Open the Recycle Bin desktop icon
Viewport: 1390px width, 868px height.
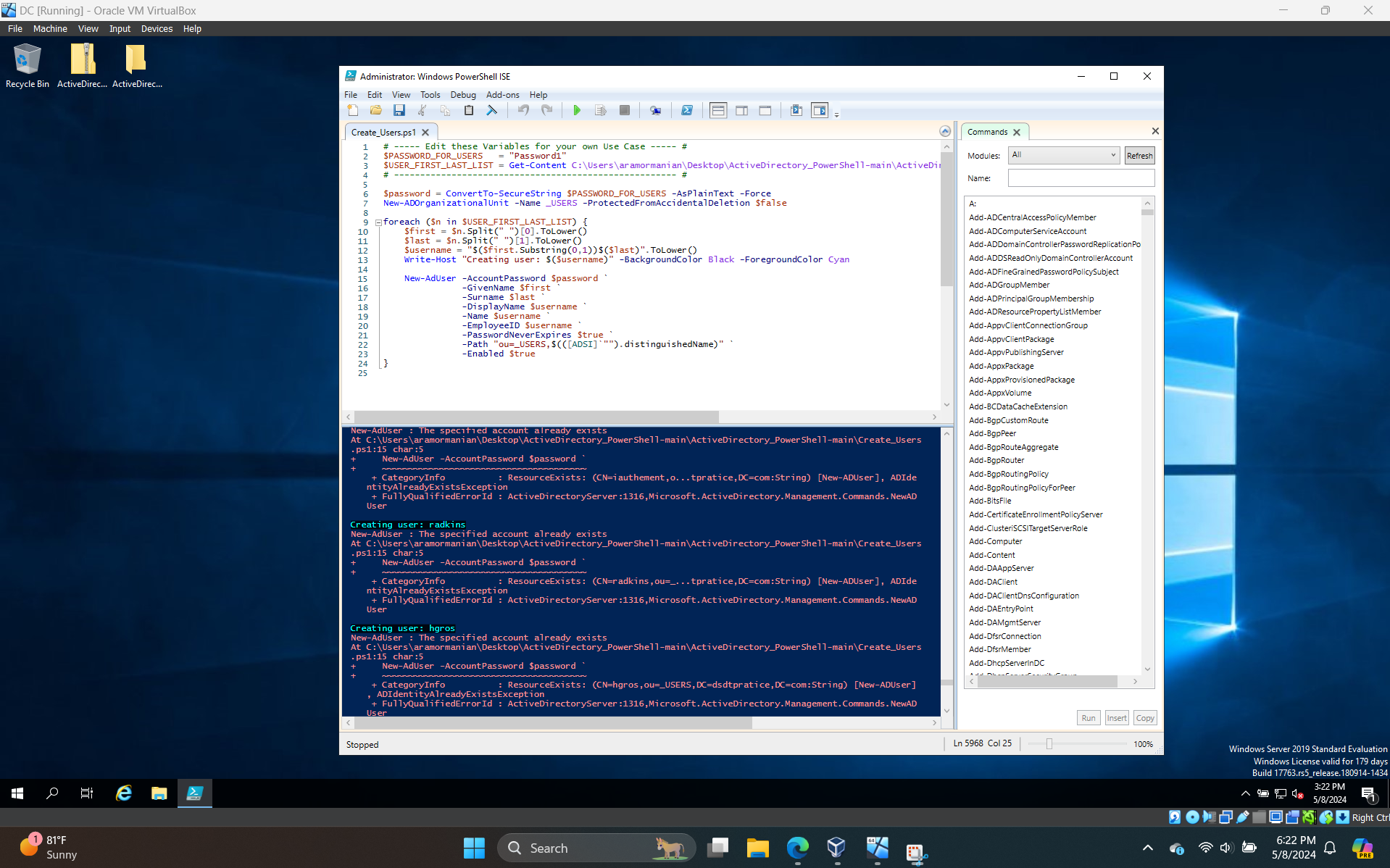click(28, 67)
